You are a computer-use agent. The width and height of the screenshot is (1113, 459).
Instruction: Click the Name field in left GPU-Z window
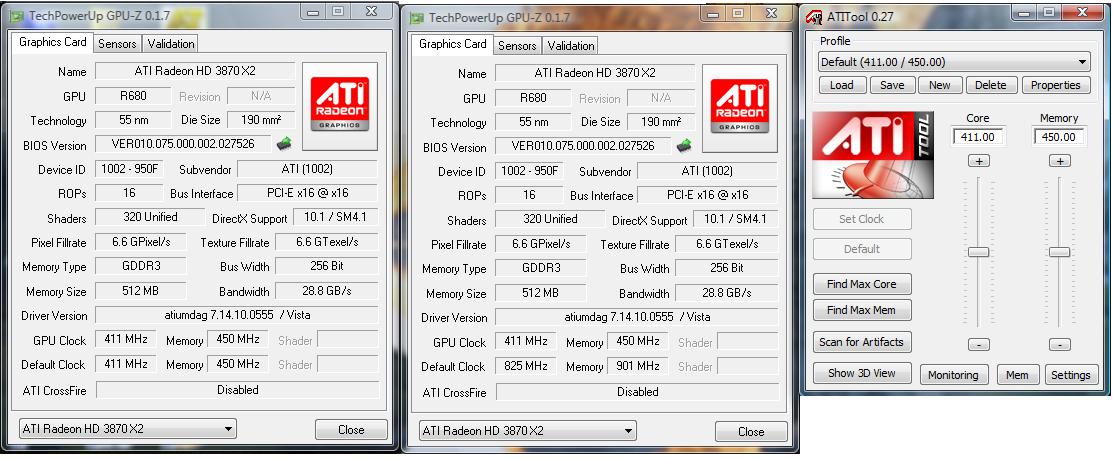tap(195, 71)
